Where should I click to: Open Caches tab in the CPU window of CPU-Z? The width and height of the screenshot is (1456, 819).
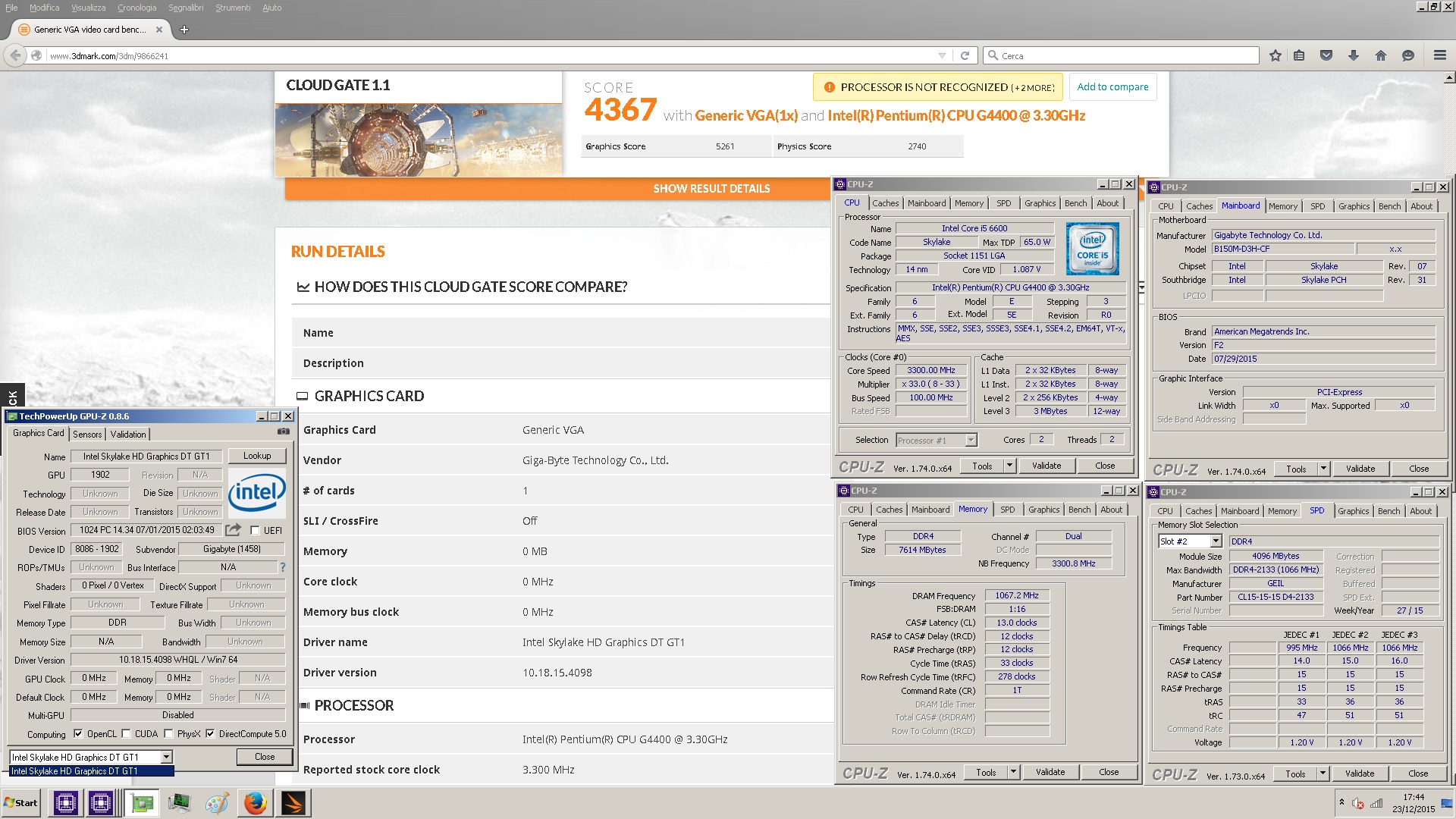[x=885, y=203]
